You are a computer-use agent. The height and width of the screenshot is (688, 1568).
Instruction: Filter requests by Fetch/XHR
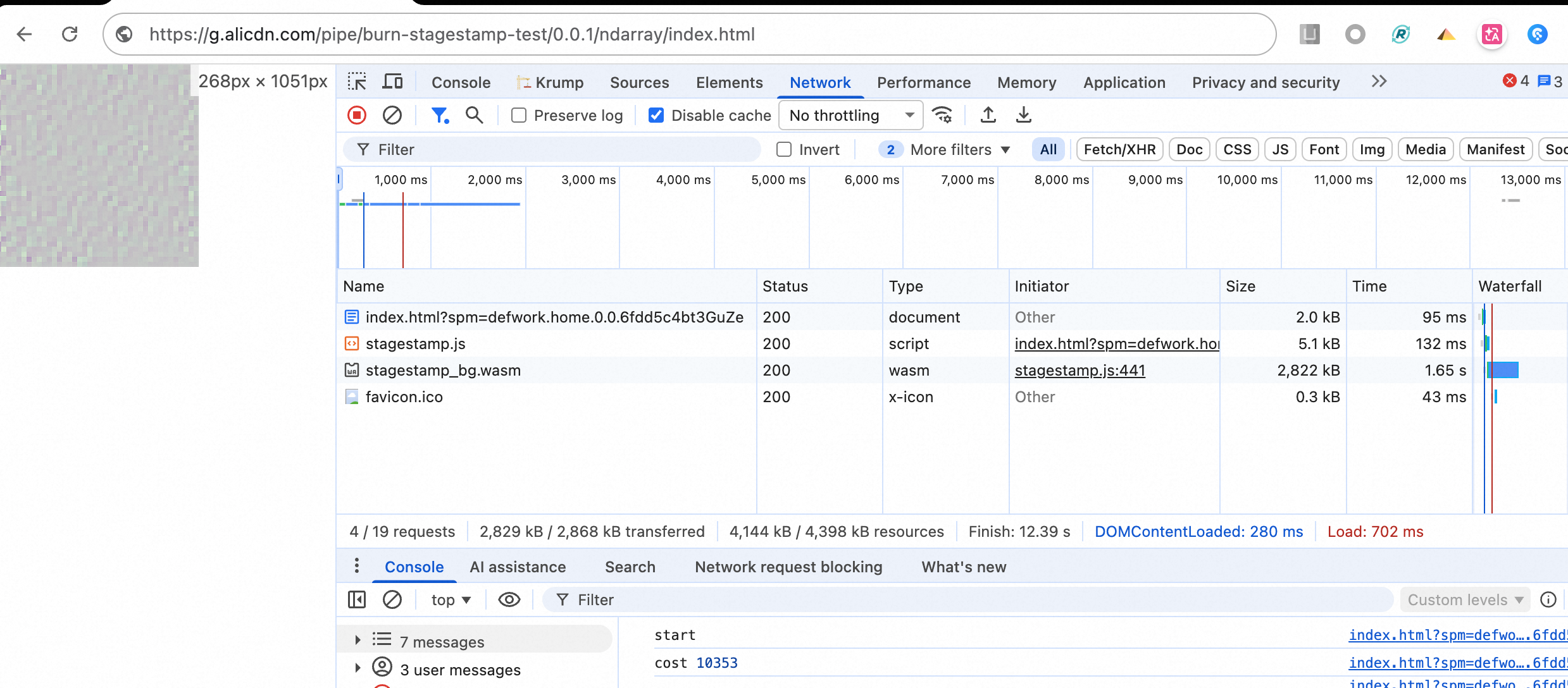(x=1119, y=149)
